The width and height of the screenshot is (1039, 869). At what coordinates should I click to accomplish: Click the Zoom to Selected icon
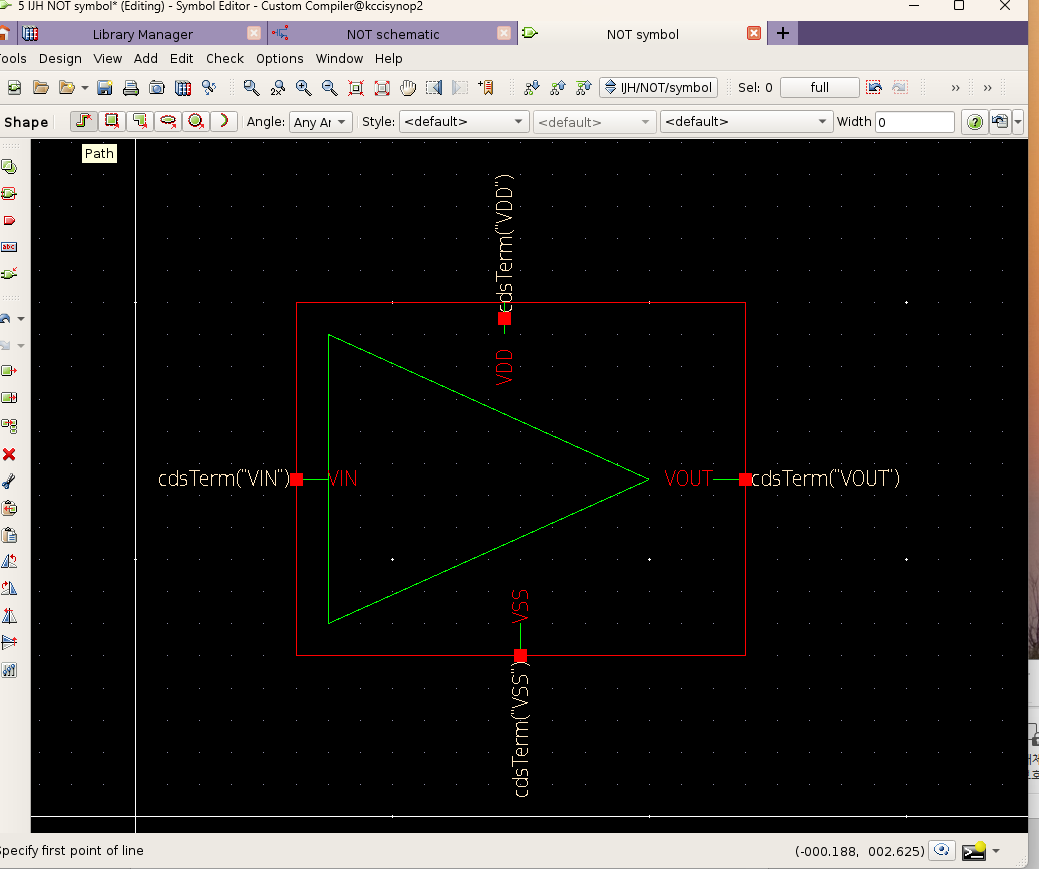pos(382,87)
